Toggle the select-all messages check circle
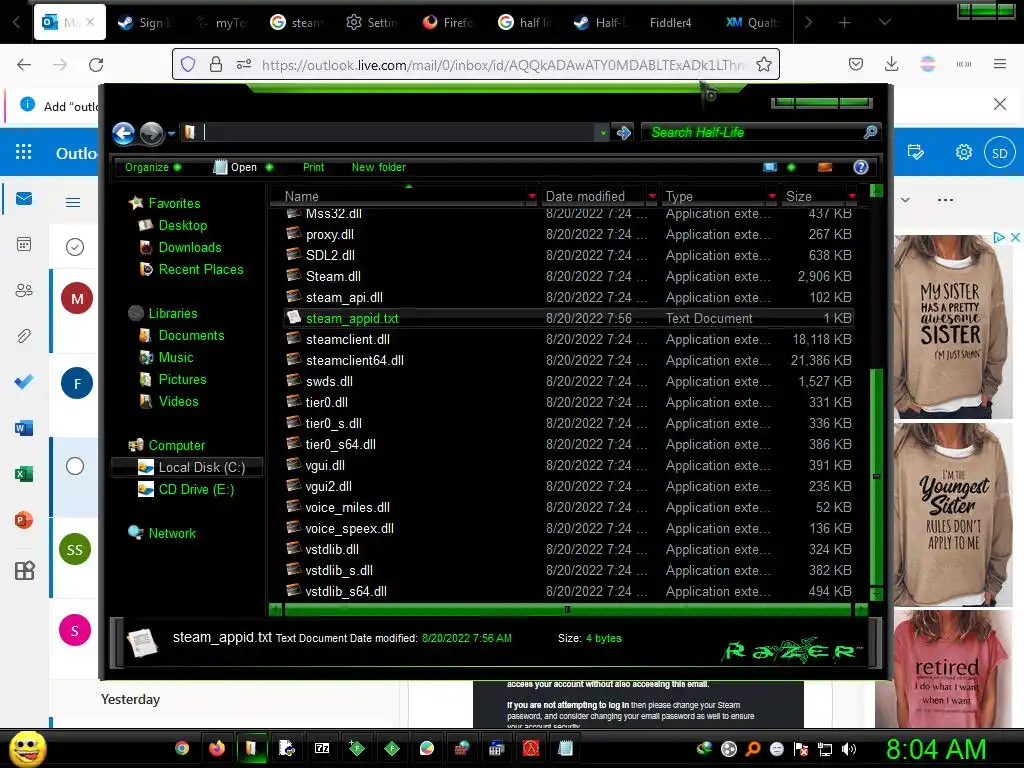1024x768 pixels. pyautogui.click(x=75, y=247)
